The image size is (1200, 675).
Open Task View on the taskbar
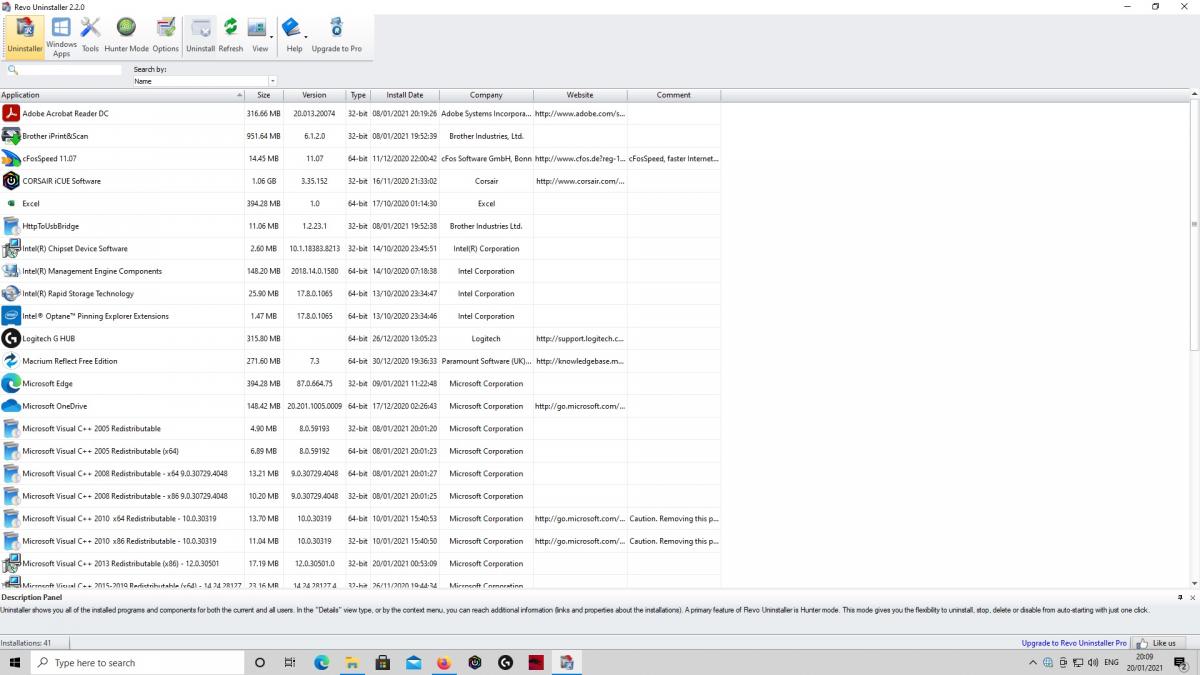tap(290, 662)
